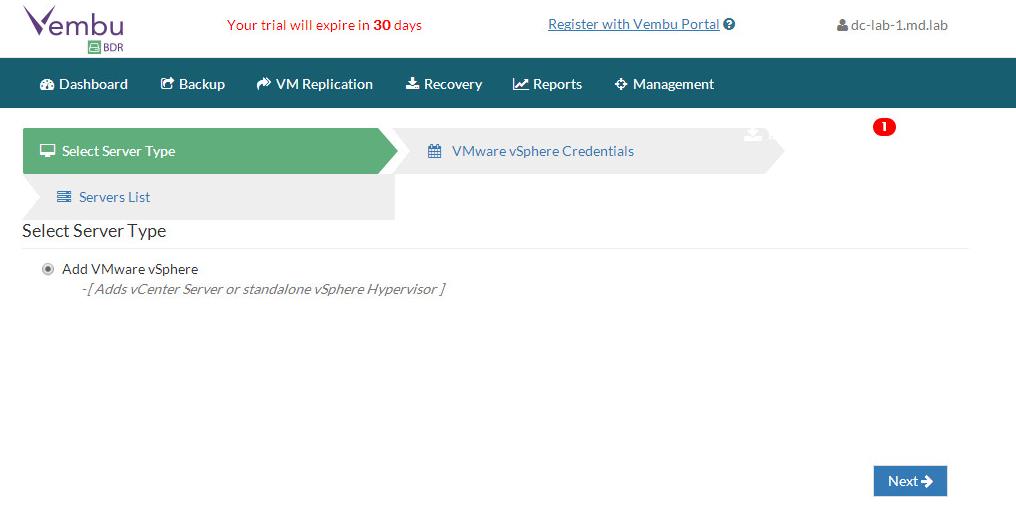Click the faint white download icon
Viewport: 1016px width, 512px height.
(x=753, y=135)
